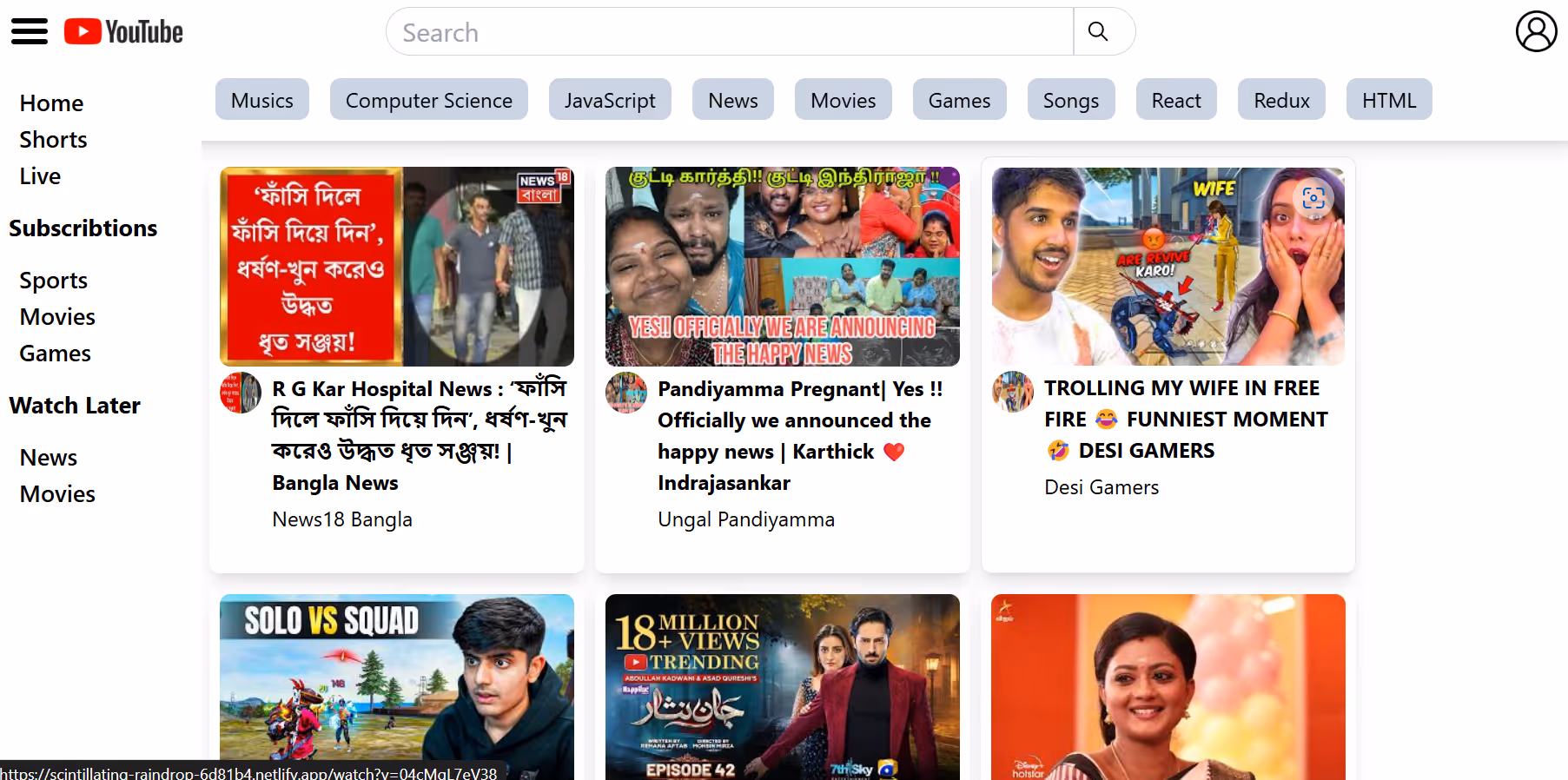Open the R G Kar Hospital News thumbnail

click(x=396, y=267)
